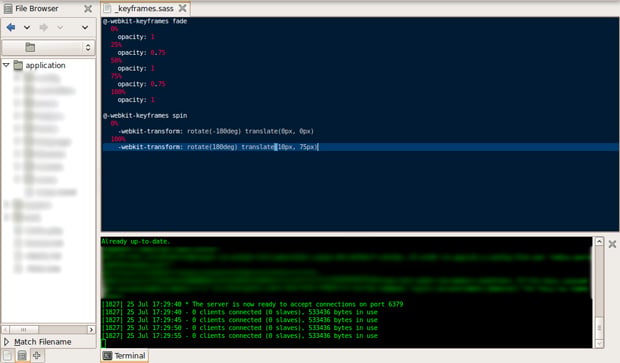620x363 pixels.
Task: Collapse the application folder tree
Action: [x=6, y=65]
